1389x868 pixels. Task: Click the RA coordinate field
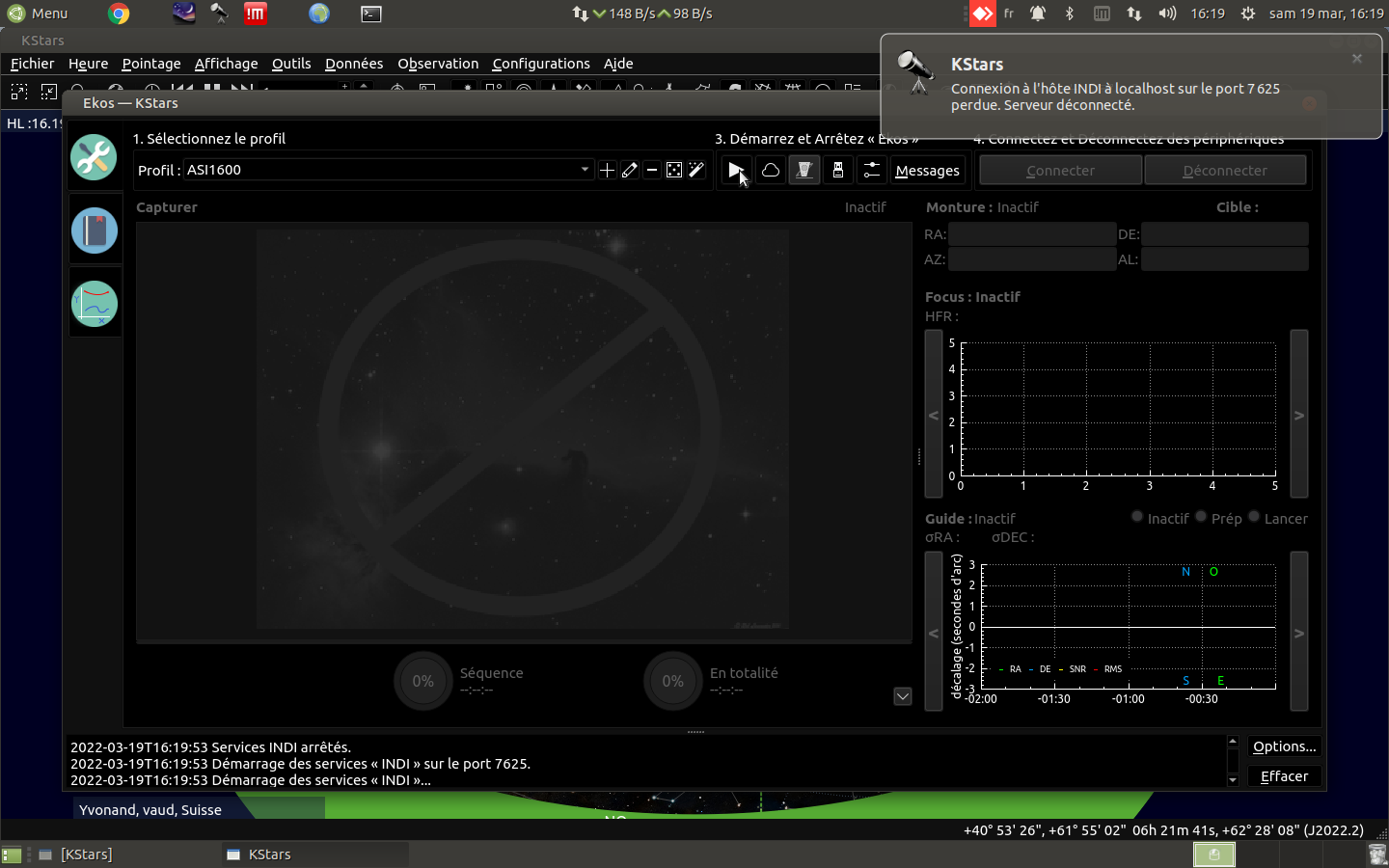coord(1032,234)
